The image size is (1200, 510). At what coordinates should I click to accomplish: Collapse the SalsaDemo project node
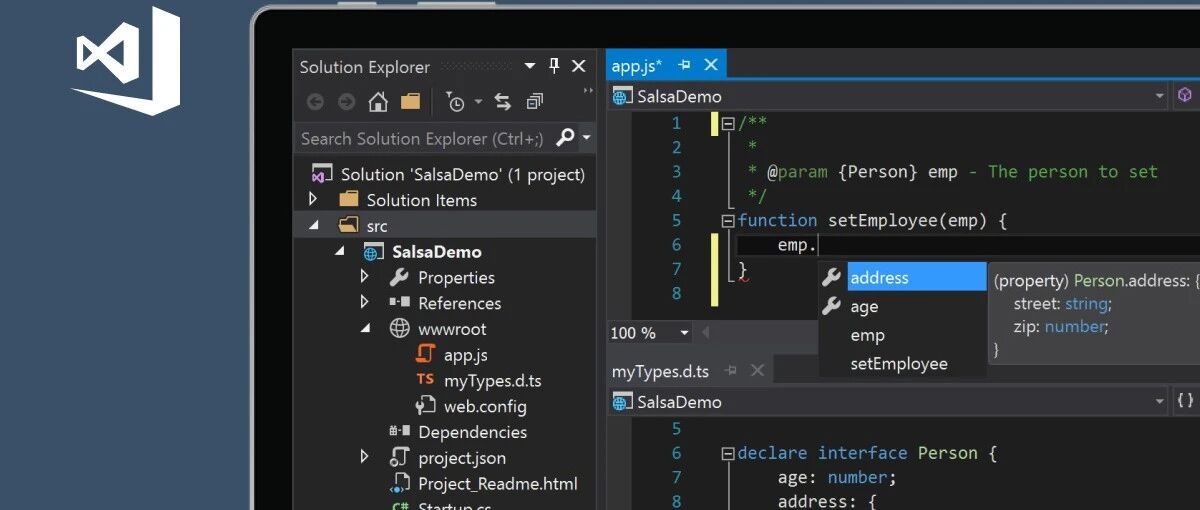(x=339, y=252)
